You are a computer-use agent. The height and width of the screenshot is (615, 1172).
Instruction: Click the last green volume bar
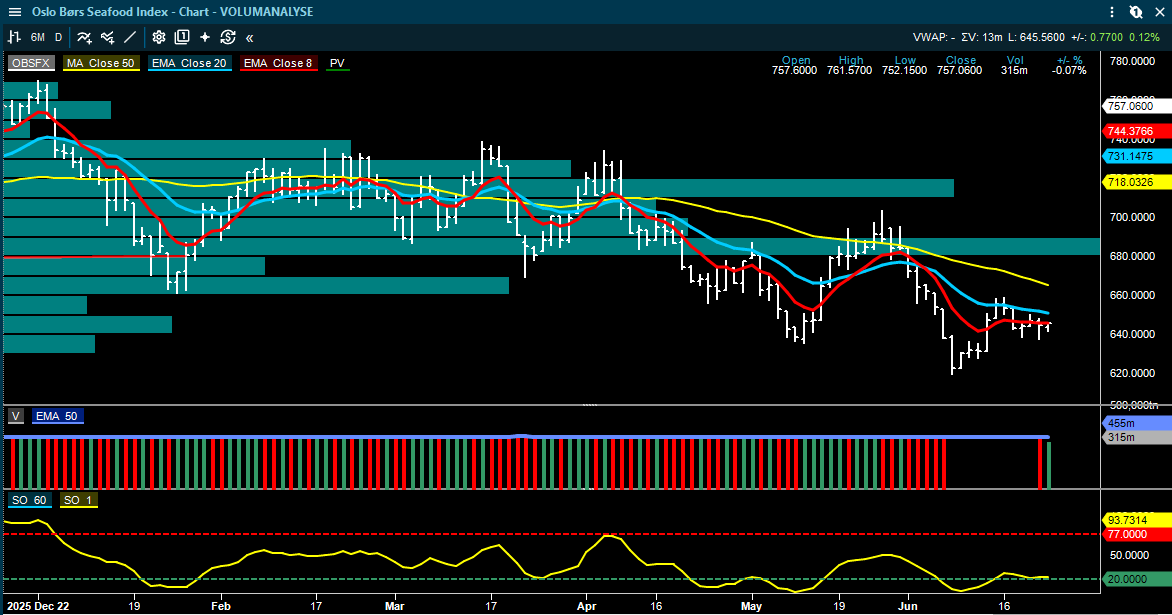pos(1049,466)
